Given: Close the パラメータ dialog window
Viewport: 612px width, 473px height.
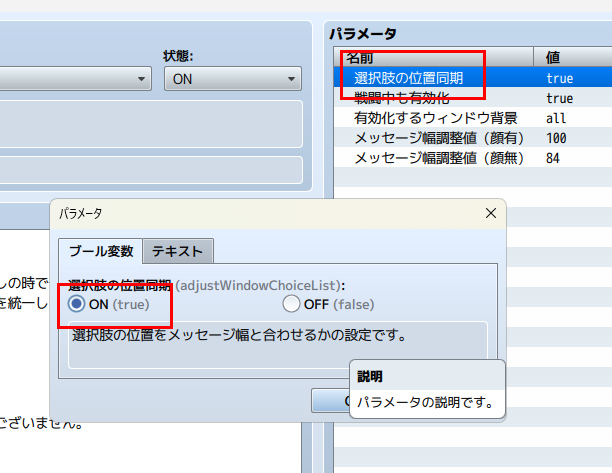Looking at the screenshot, I should (x=490, y=213).
